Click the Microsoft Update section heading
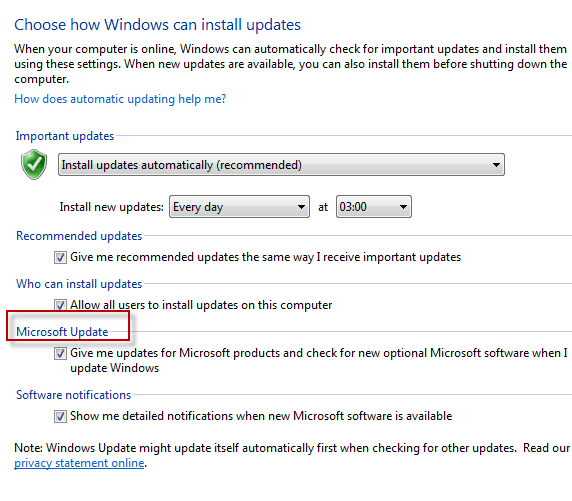The width and height of the screenshot is (572, 501). (x=62, y=332)
